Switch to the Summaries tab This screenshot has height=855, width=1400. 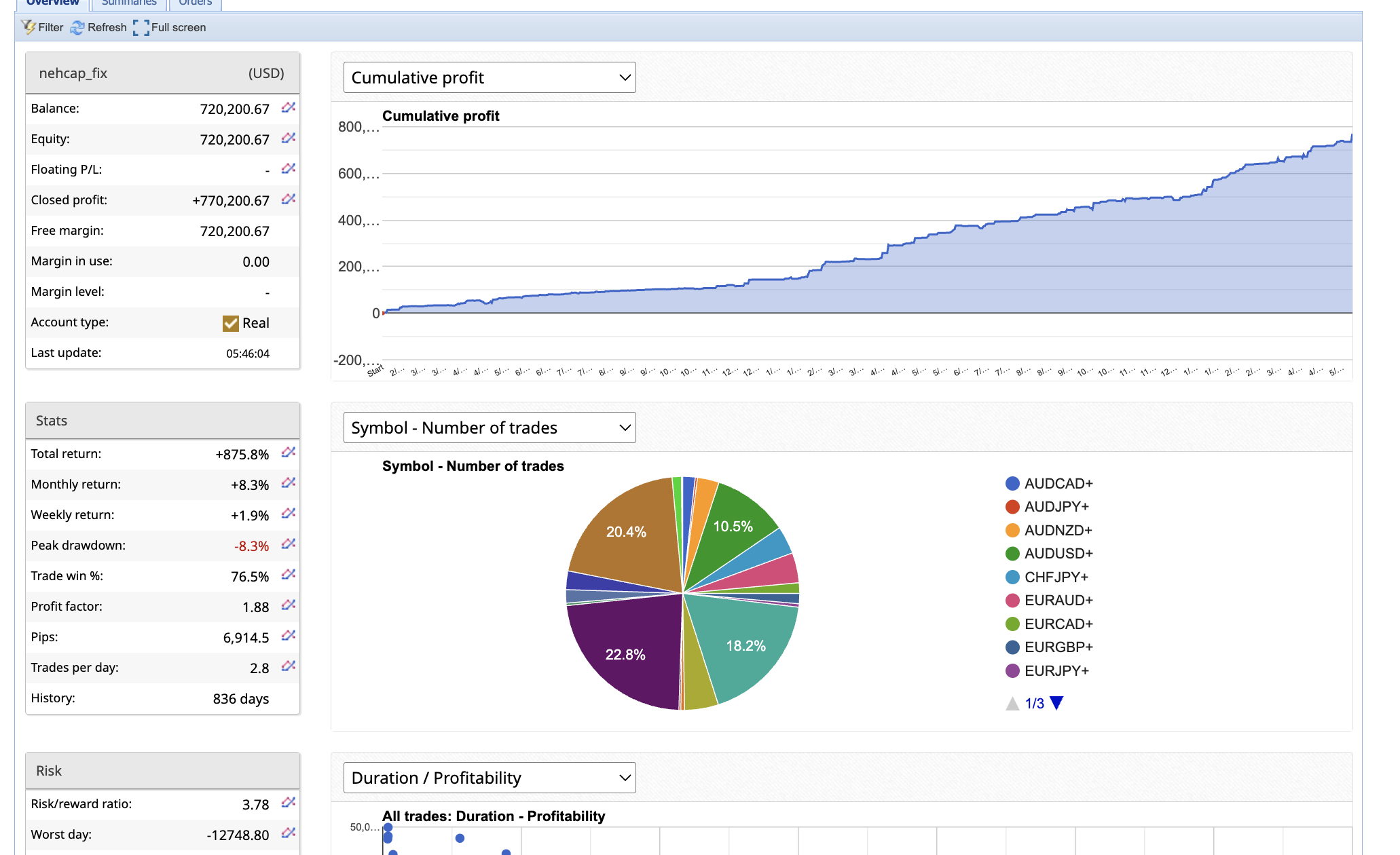pyautogui.click(x=129, y=3)
